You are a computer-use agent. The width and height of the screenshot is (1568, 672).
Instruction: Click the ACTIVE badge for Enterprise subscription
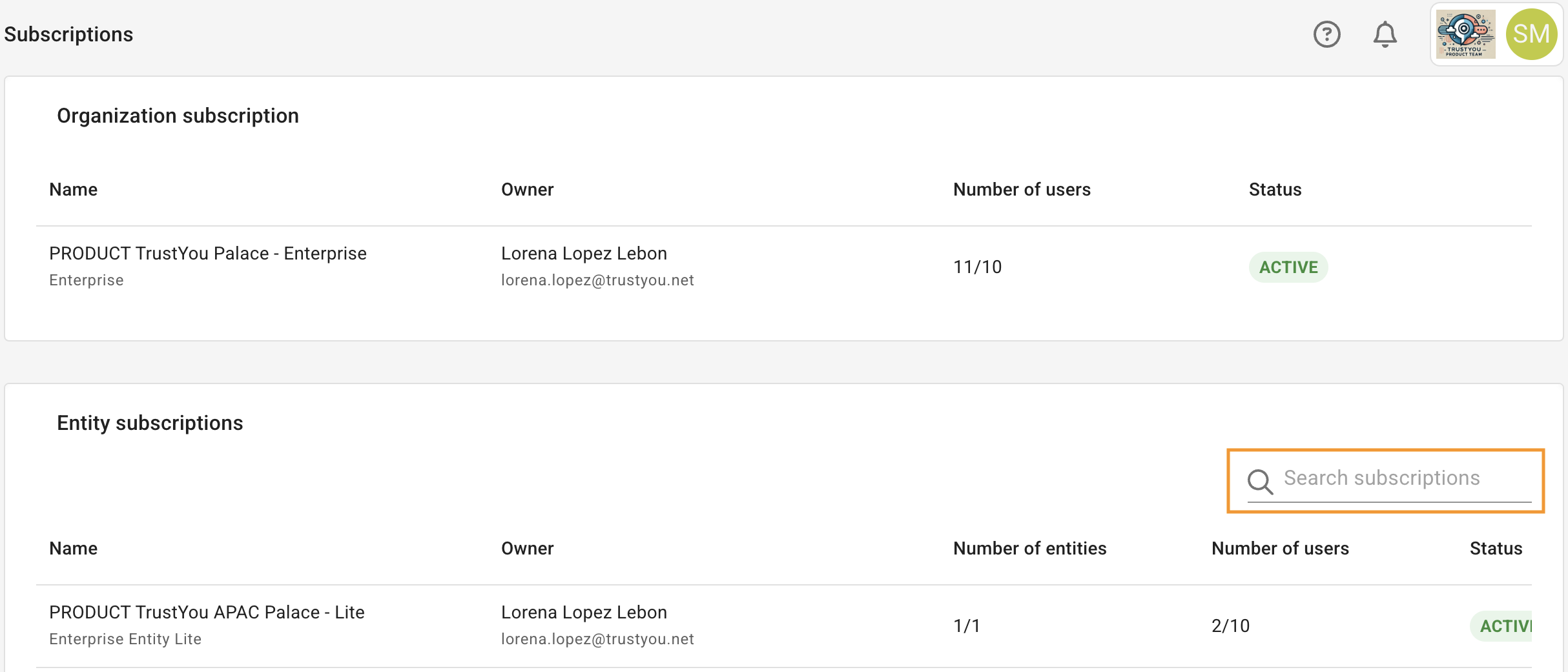pyautogui.click(x=1288, y=267)
